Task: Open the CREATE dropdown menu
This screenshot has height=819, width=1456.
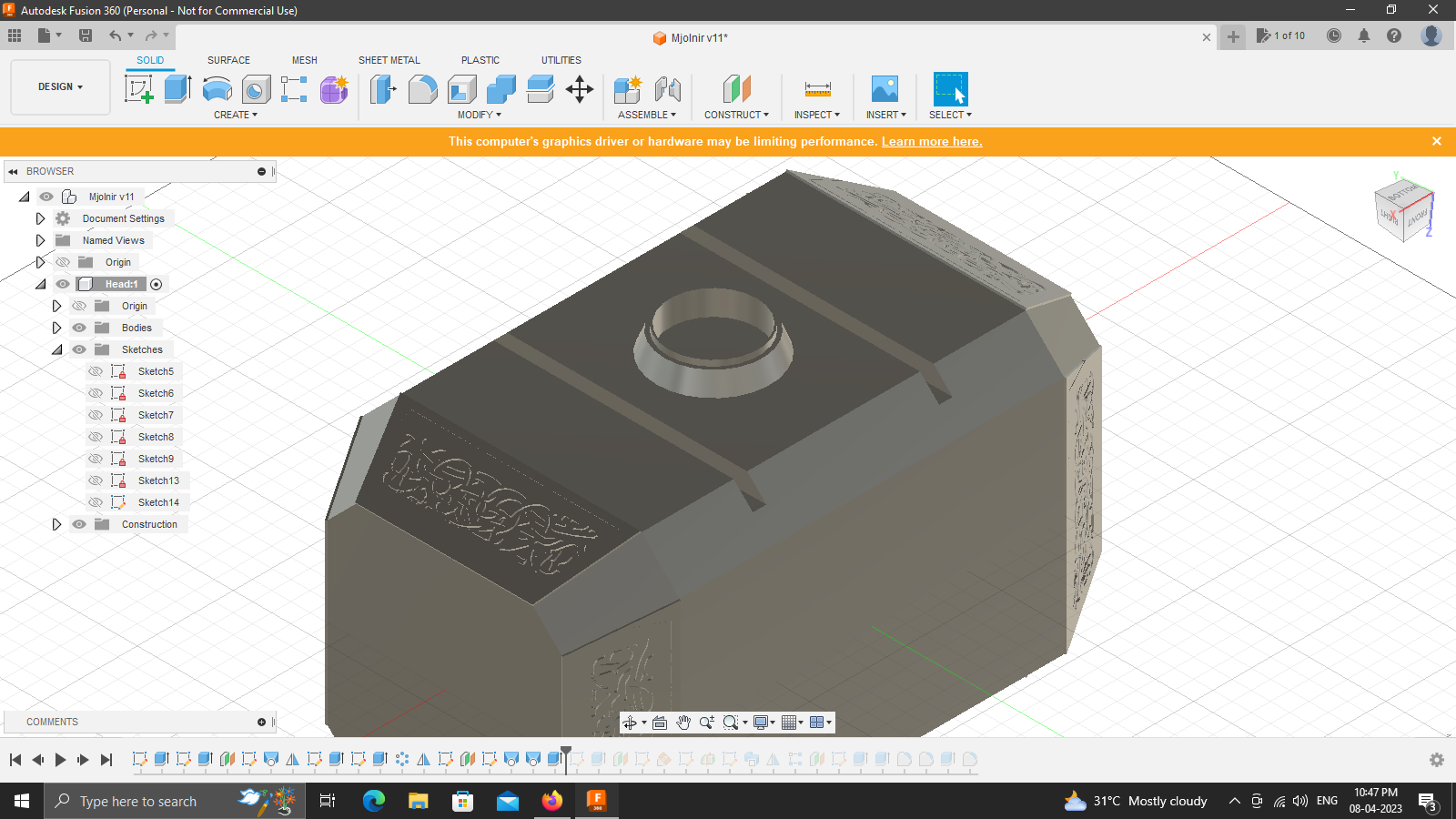Action: [x=236, y=115]
